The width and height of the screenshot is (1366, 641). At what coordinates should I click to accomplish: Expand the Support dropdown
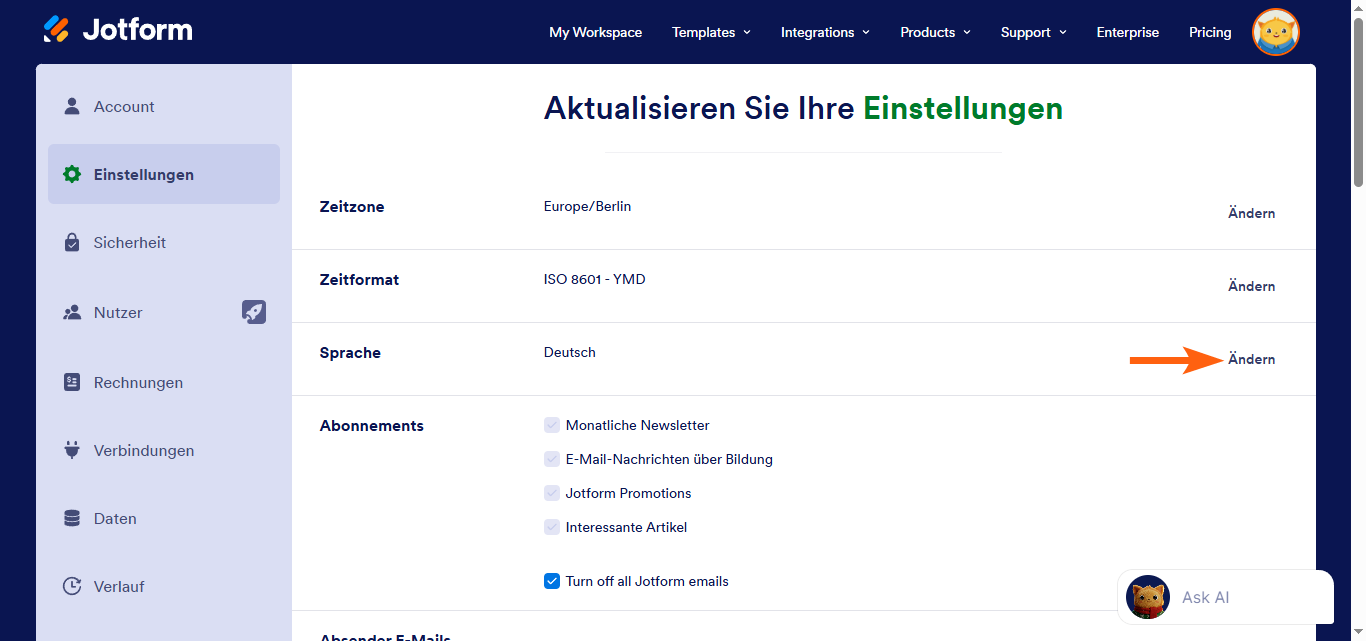click(x=1032, y=32)
